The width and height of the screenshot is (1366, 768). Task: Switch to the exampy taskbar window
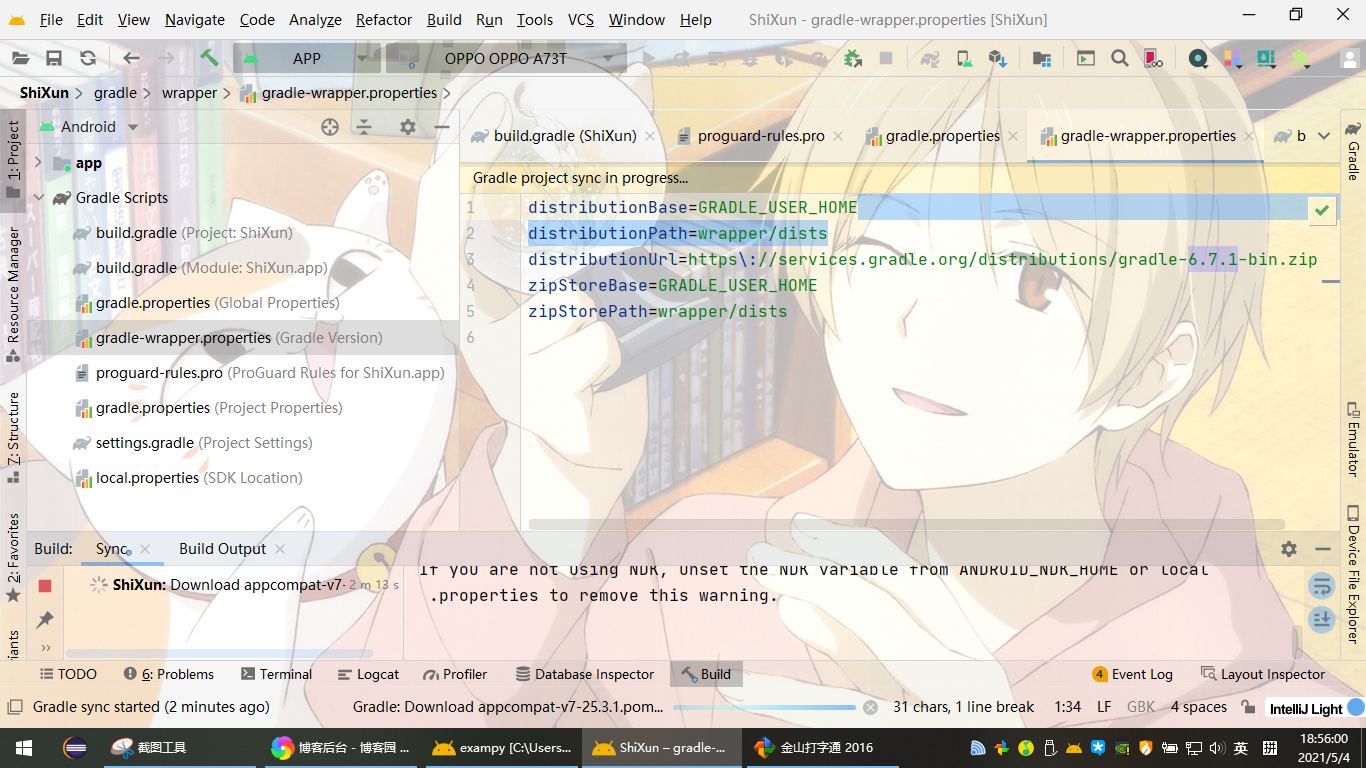coord(502,748)
